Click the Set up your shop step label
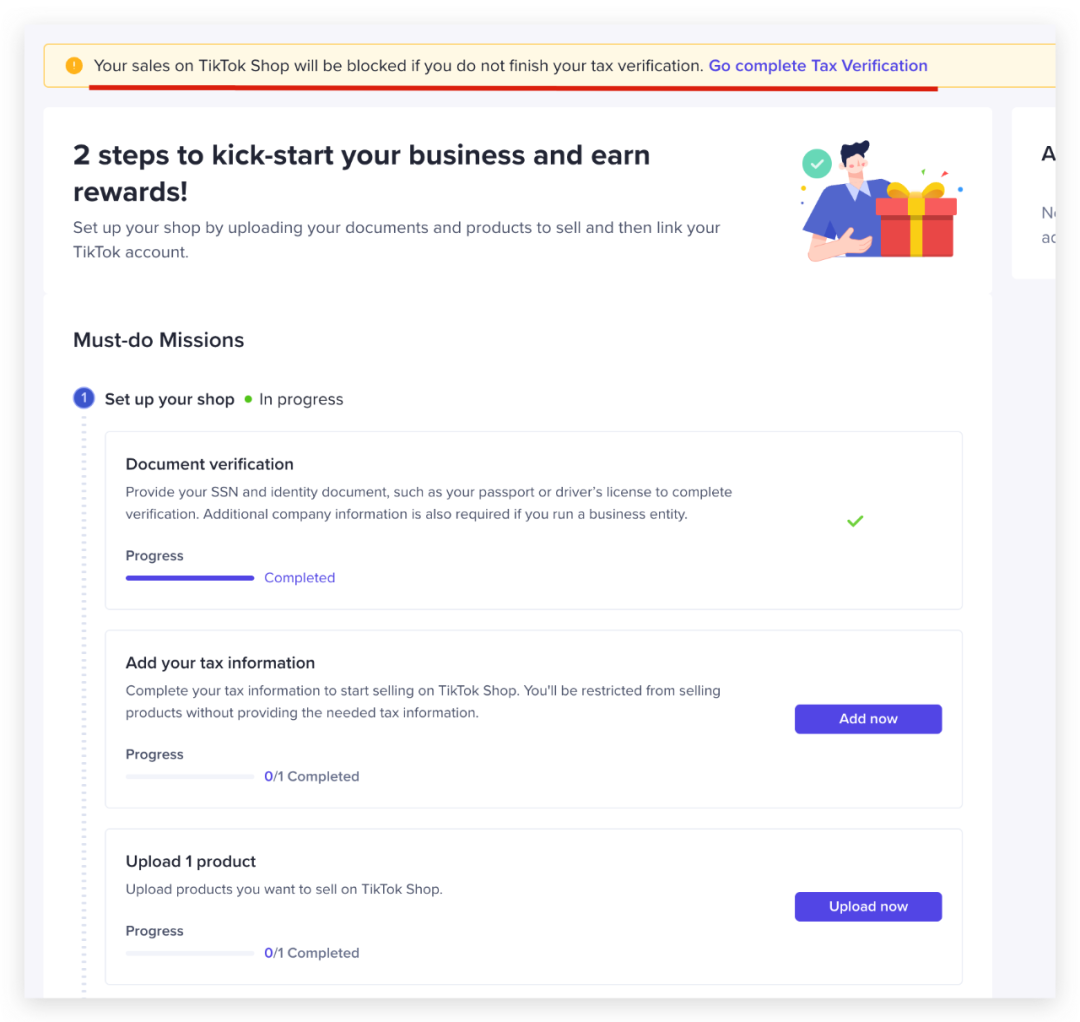This screenshot has height=1022, width=1080. 170,399
